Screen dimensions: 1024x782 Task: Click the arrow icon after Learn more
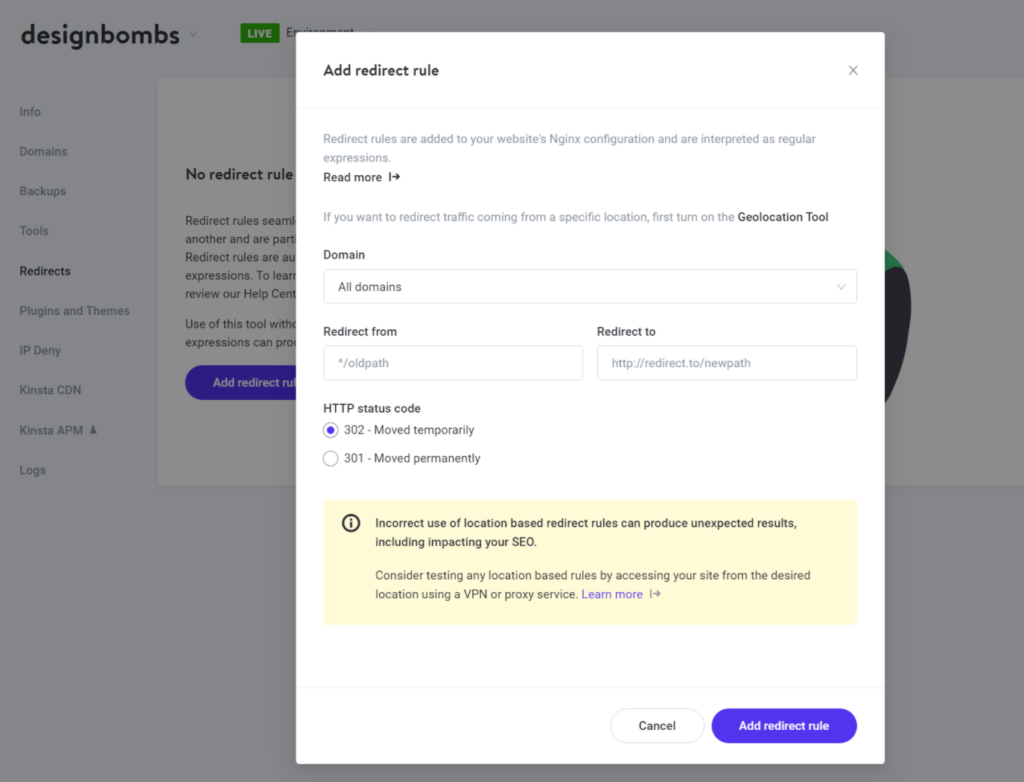655,594
